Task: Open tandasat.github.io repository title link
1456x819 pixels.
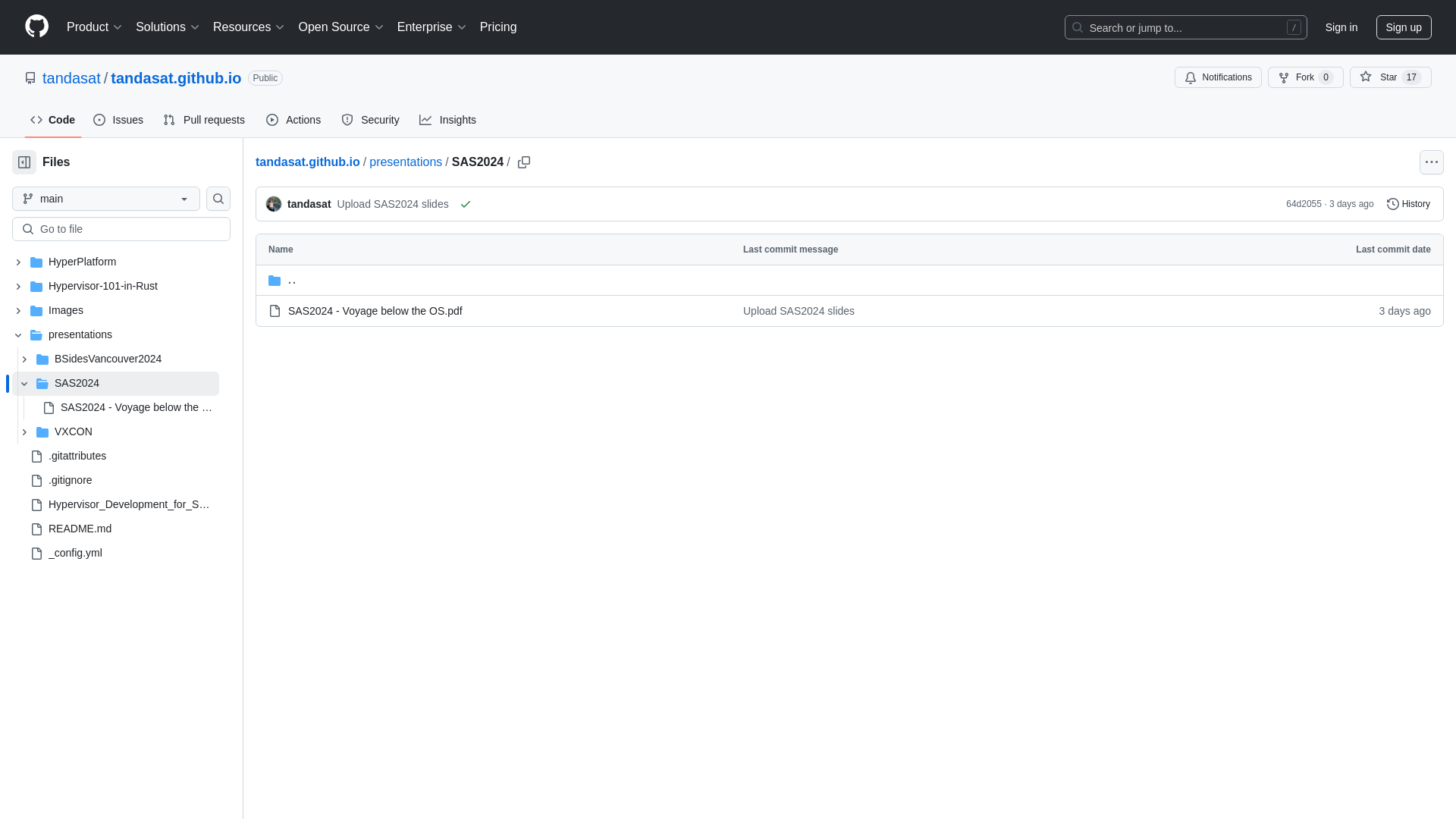Action: point(176,78)
